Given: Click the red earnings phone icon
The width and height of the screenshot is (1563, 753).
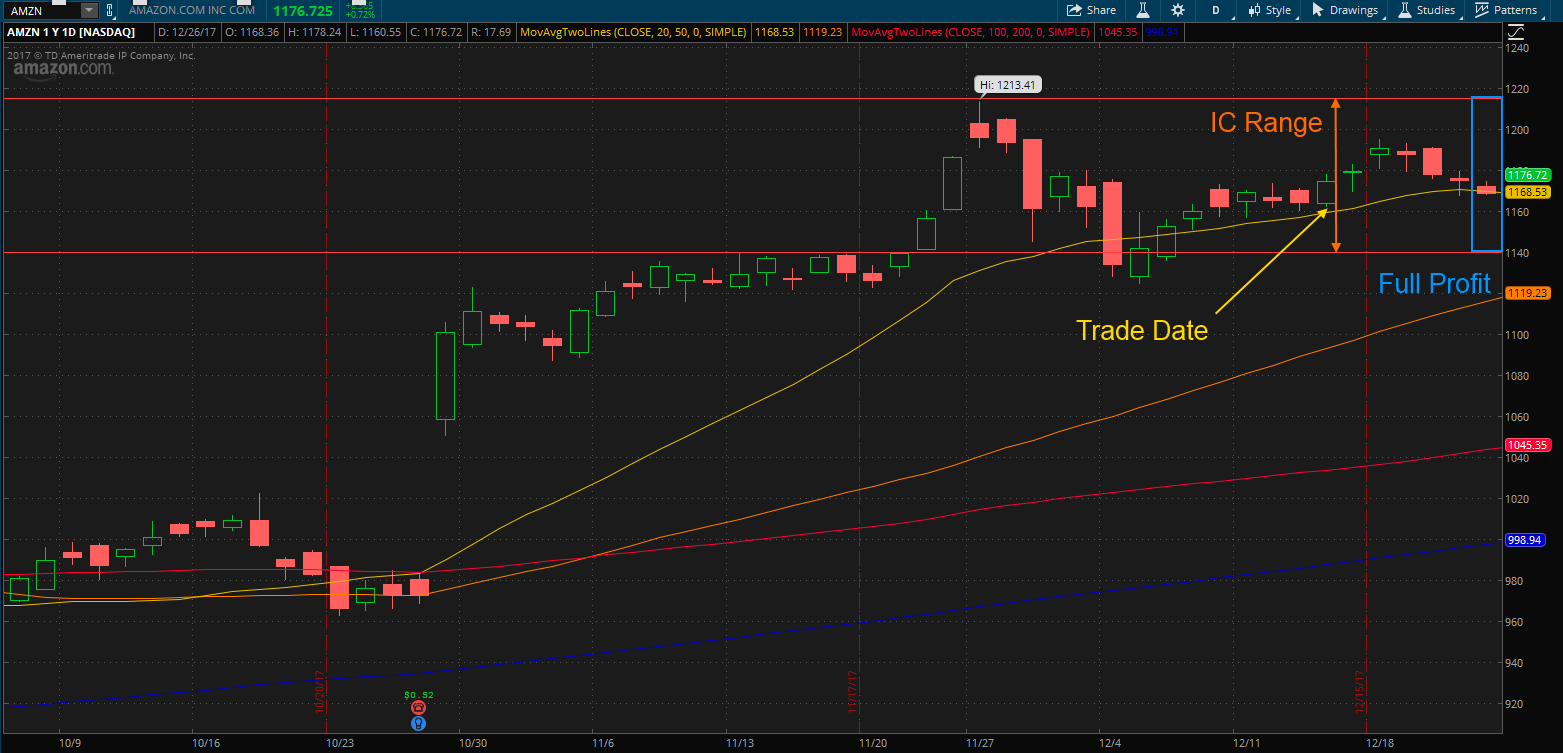Looking at the screenshot, I should click(418, 707).
